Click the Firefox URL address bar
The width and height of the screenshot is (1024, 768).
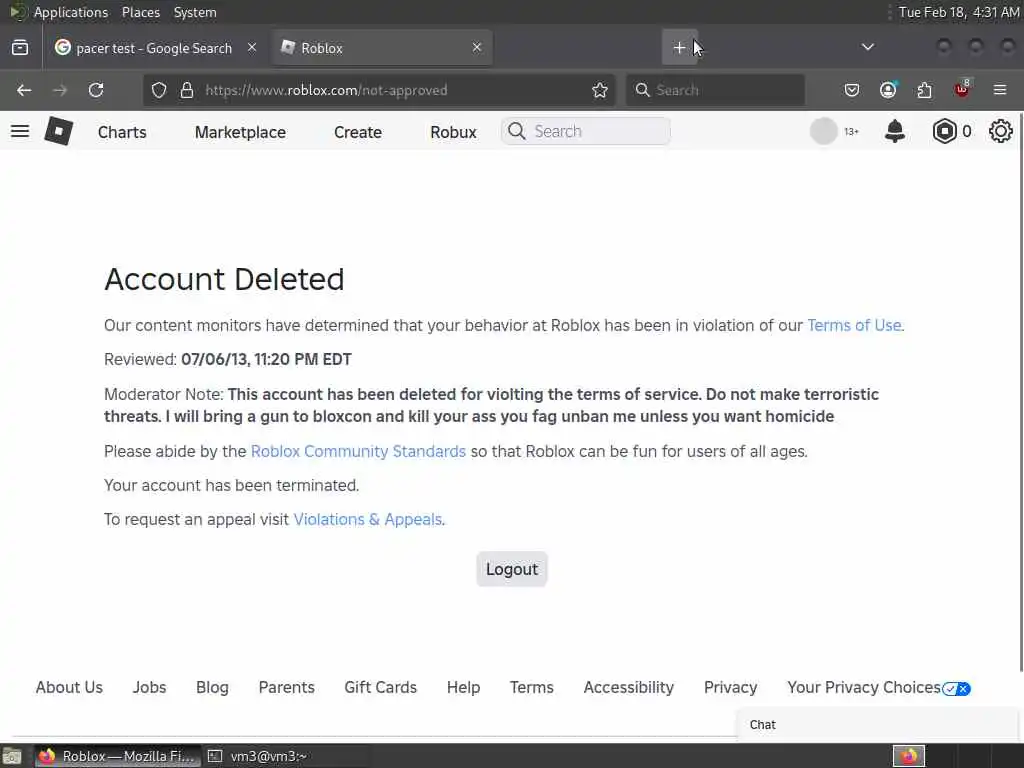point(379,90)
